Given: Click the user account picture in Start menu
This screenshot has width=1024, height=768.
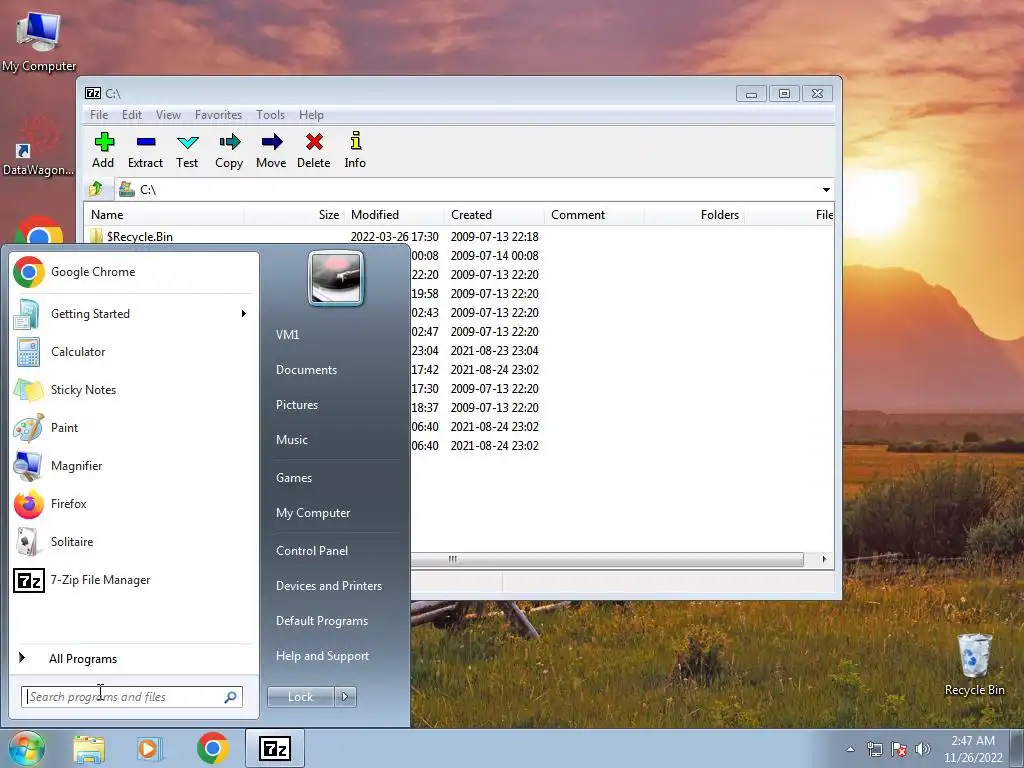Looking at the screenshot, I should (x=336, y=278).
